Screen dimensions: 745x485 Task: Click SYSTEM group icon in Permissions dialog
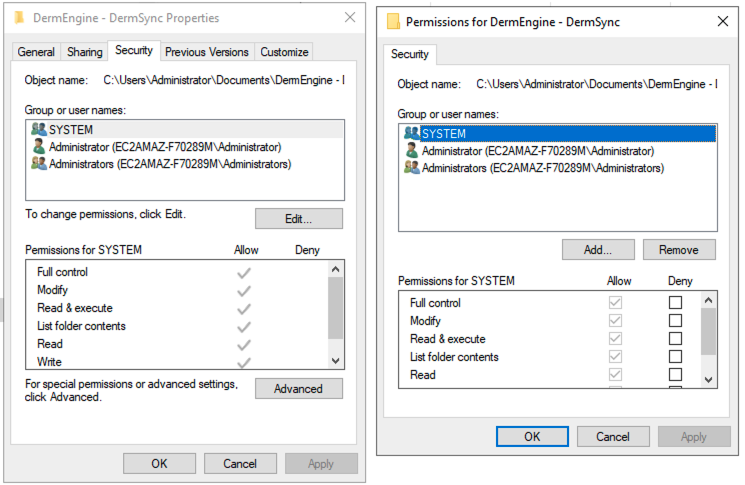(411, 133)
